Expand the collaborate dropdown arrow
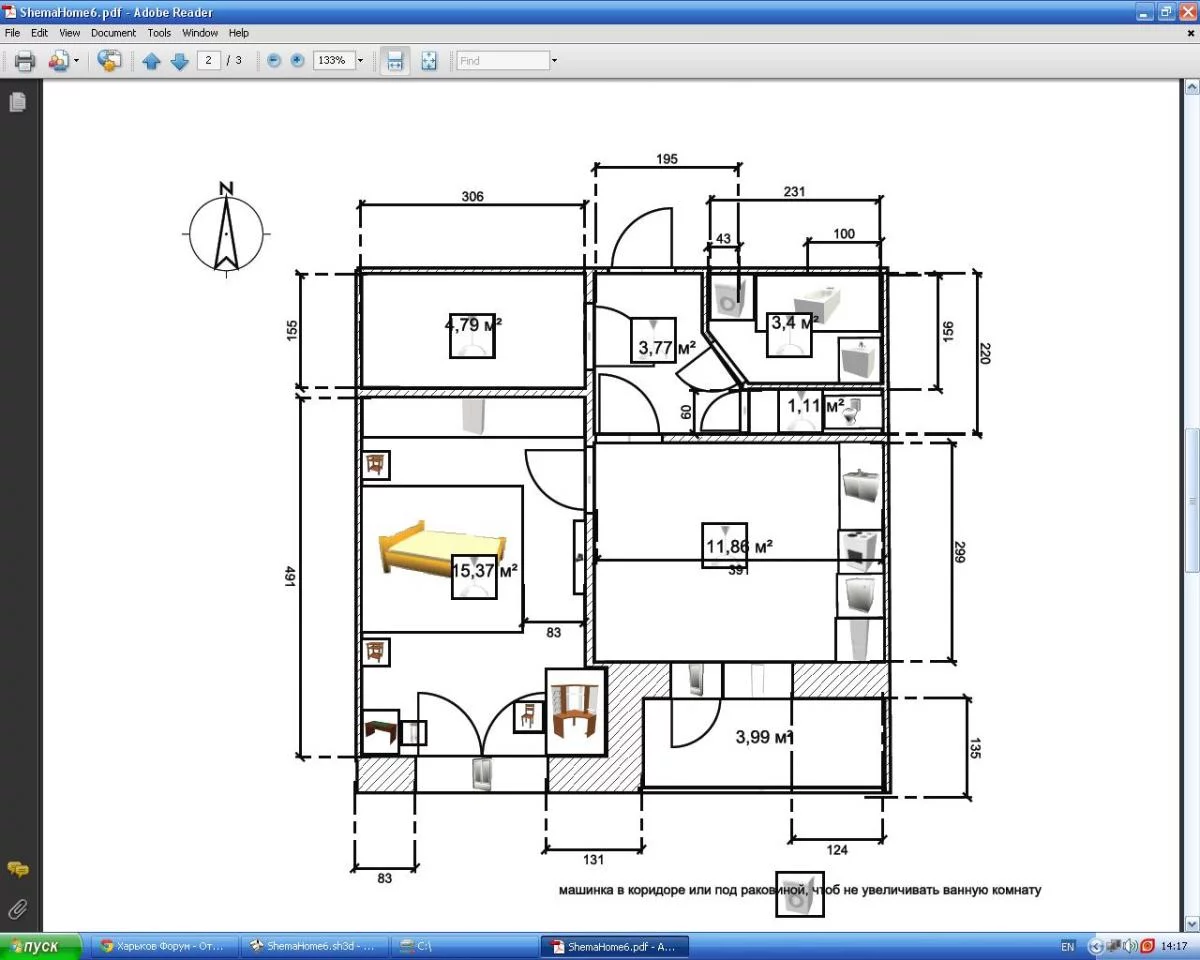1200x960 pixels. [x=76, y=61]
